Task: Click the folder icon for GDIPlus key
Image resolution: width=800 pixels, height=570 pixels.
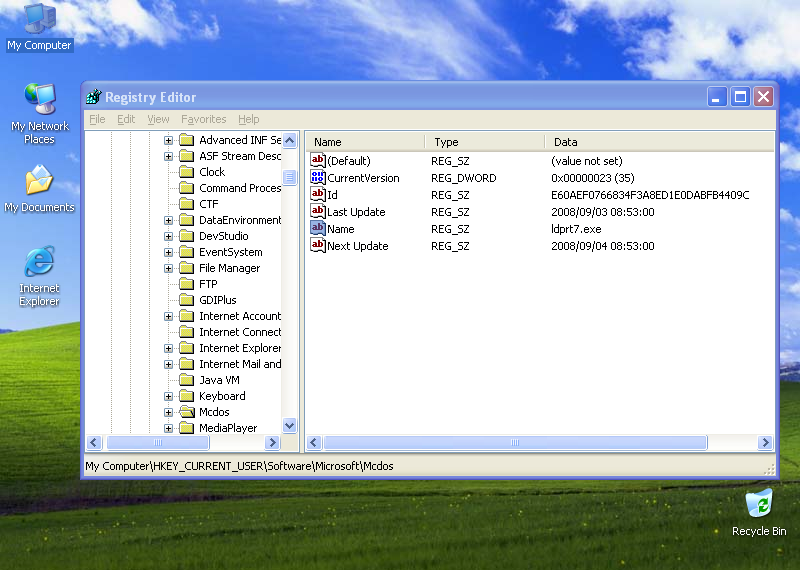Action: [x=187, y=300]
